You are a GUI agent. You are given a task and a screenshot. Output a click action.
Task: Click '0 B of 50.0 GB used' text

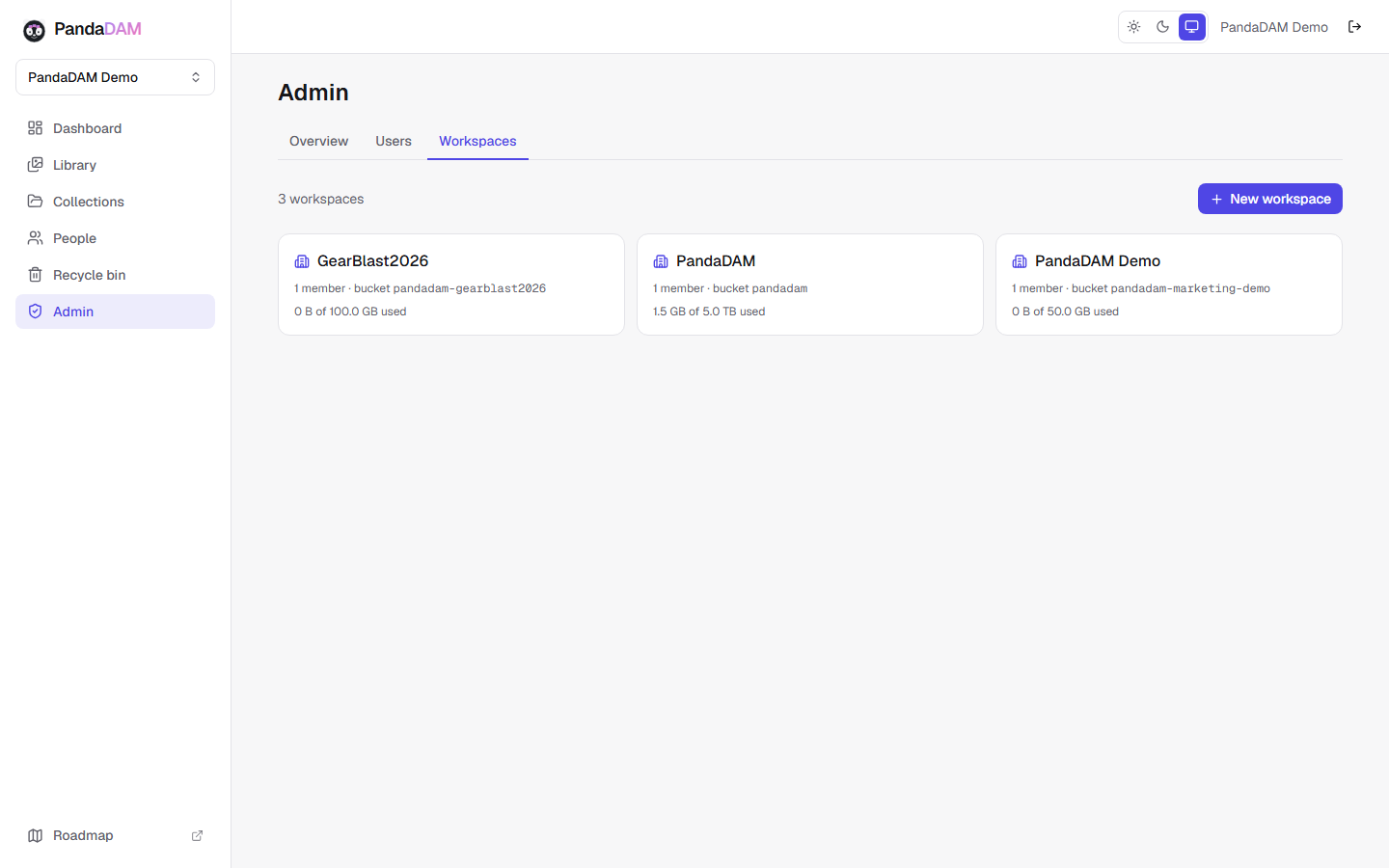[x=1065, y=312]
